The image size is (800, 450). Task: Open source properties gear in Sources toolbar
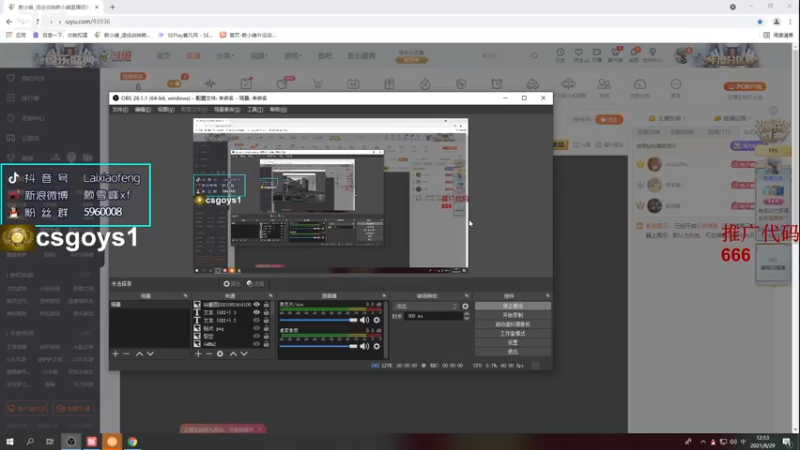pos(220,354)
